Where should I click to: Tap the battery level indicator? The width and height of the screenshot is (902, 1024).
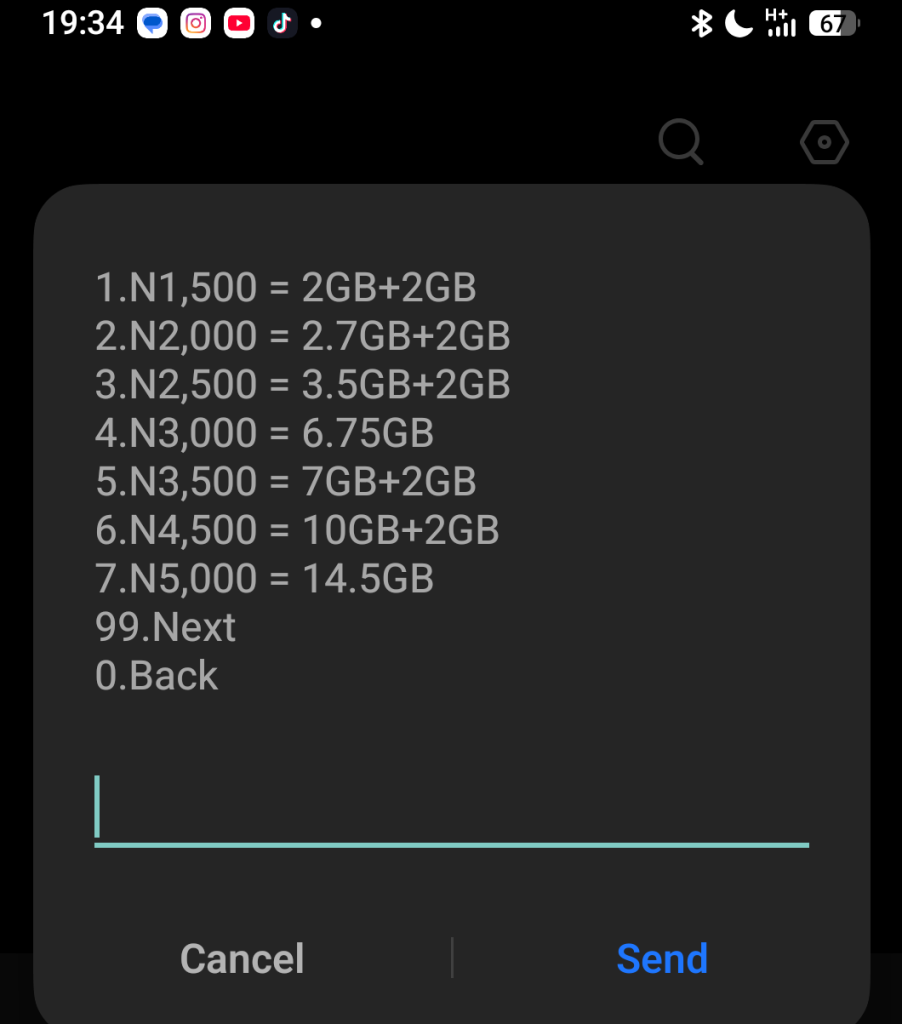click(835, 23)
